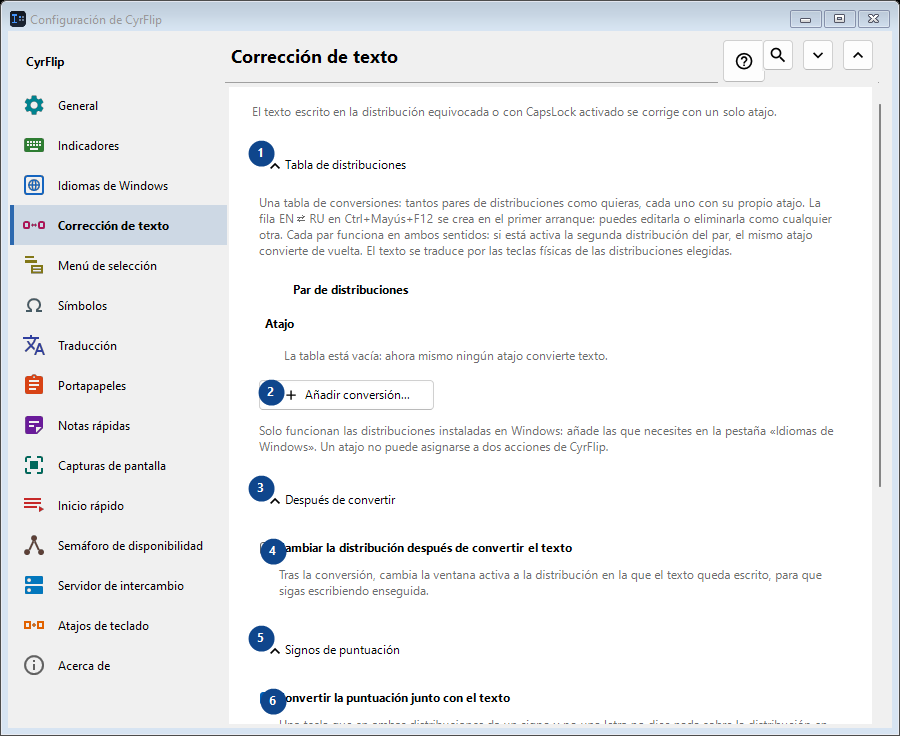Click the Traducción translate icon

point(34,346)
